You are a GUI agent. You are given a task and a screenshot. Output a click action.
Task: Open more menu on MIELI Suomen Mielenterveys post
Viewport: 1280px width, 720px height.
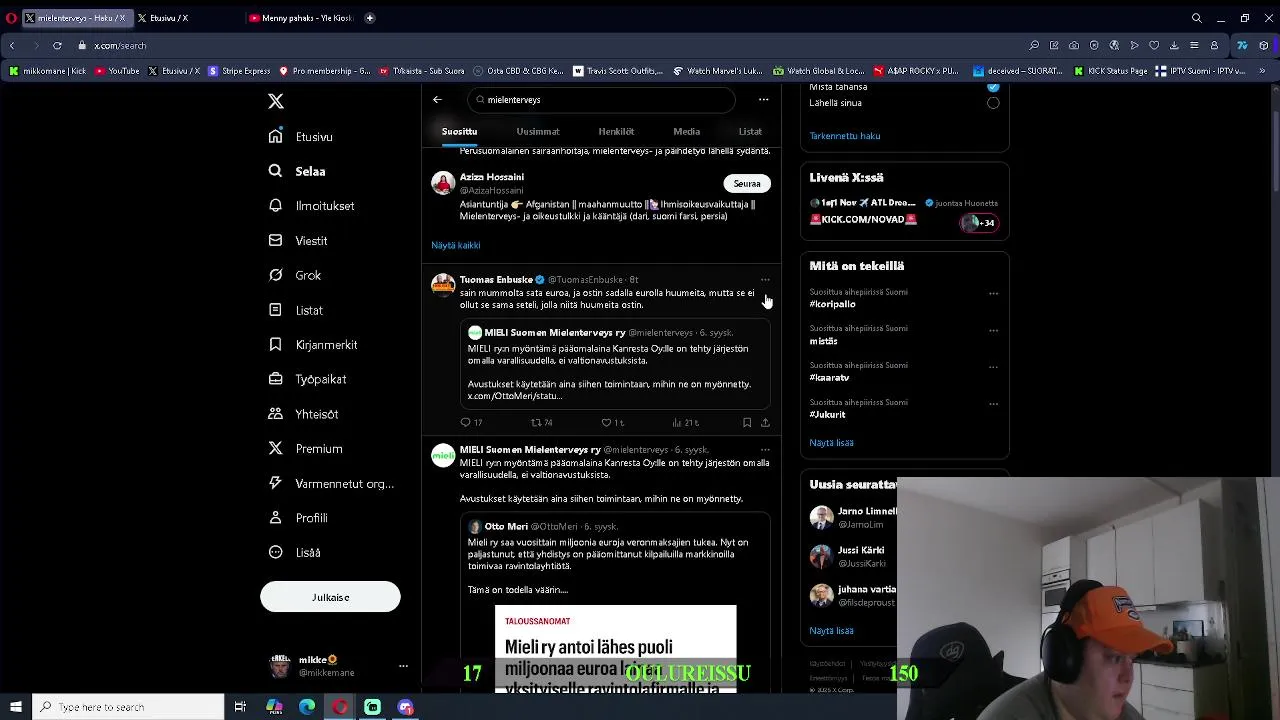765,450
